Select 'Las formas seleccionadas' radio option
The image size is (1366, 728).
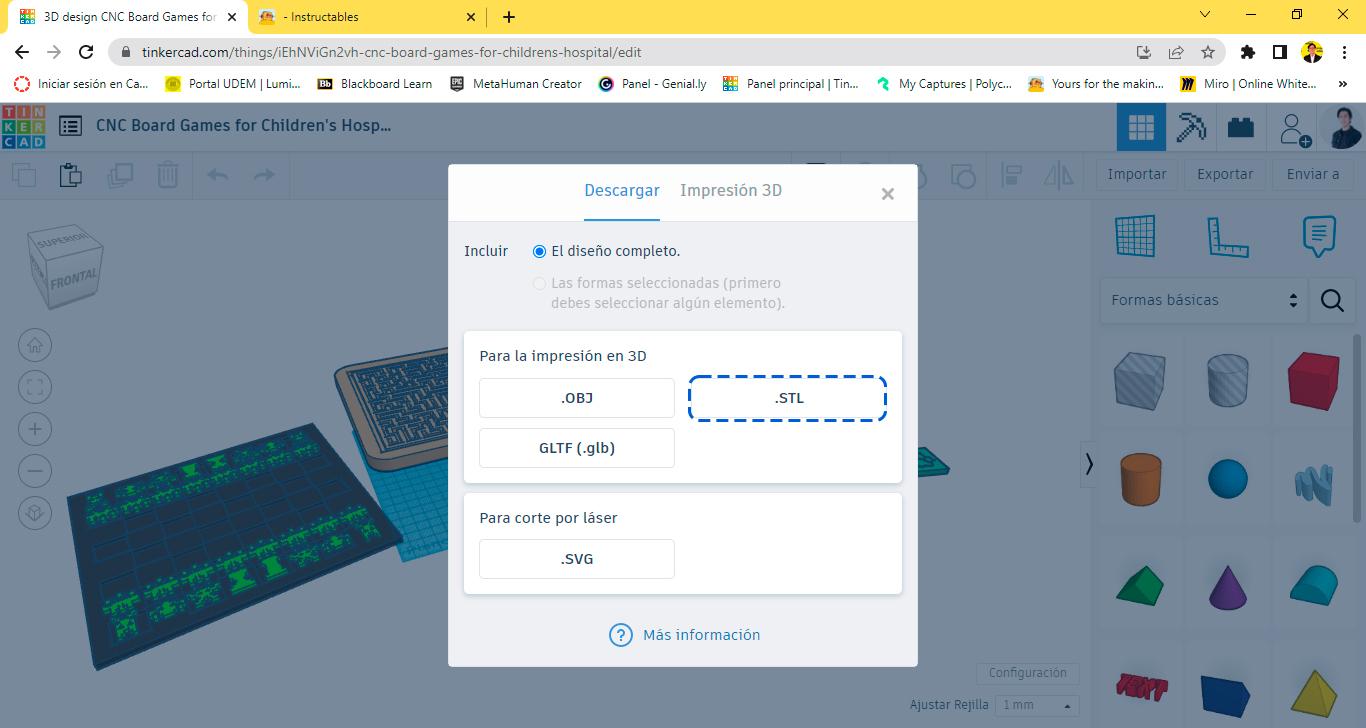pos(540,283)
